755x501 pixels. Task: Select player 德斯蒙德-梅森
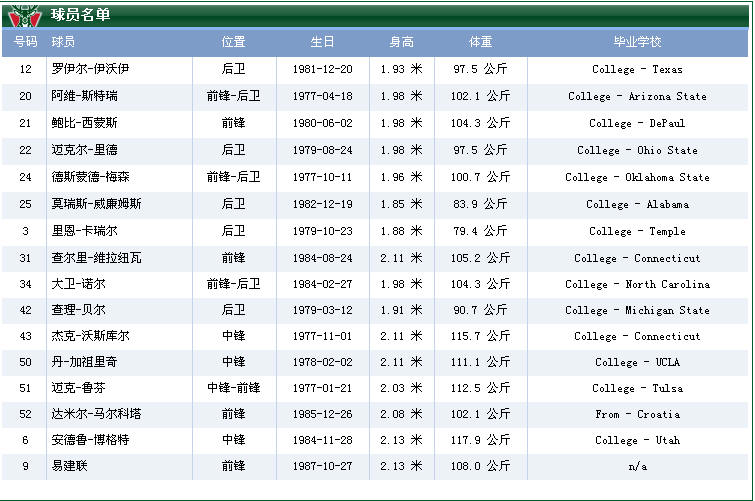point(90,177)
